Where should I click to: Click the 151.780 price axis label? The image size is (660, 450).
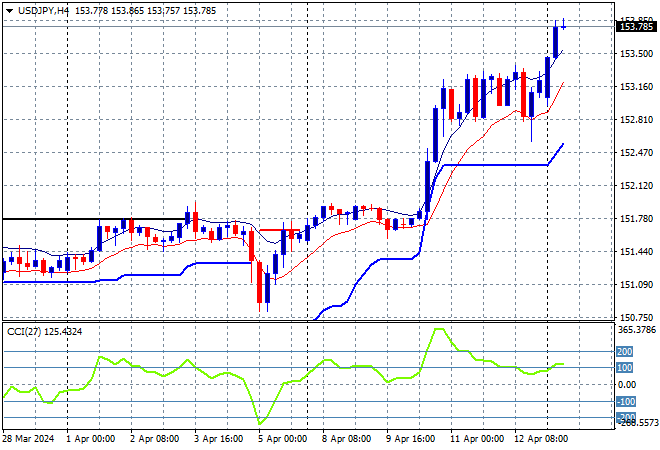(x=636, y=218)
